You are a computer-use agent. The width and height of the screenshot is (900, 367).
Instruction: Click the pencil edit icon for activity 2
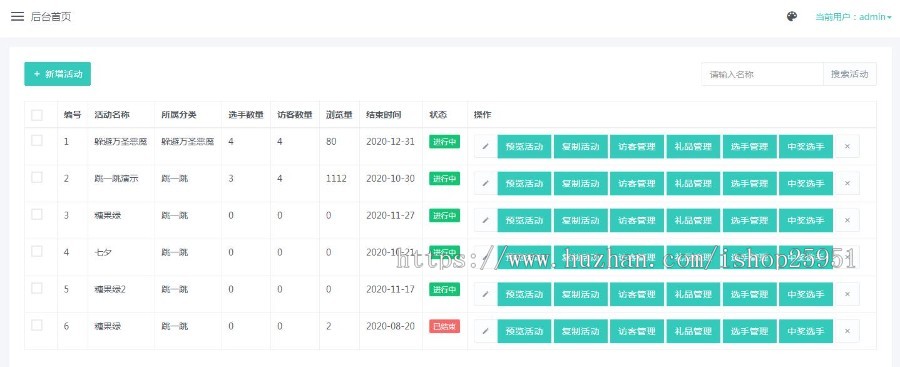(x=485, y=183)
